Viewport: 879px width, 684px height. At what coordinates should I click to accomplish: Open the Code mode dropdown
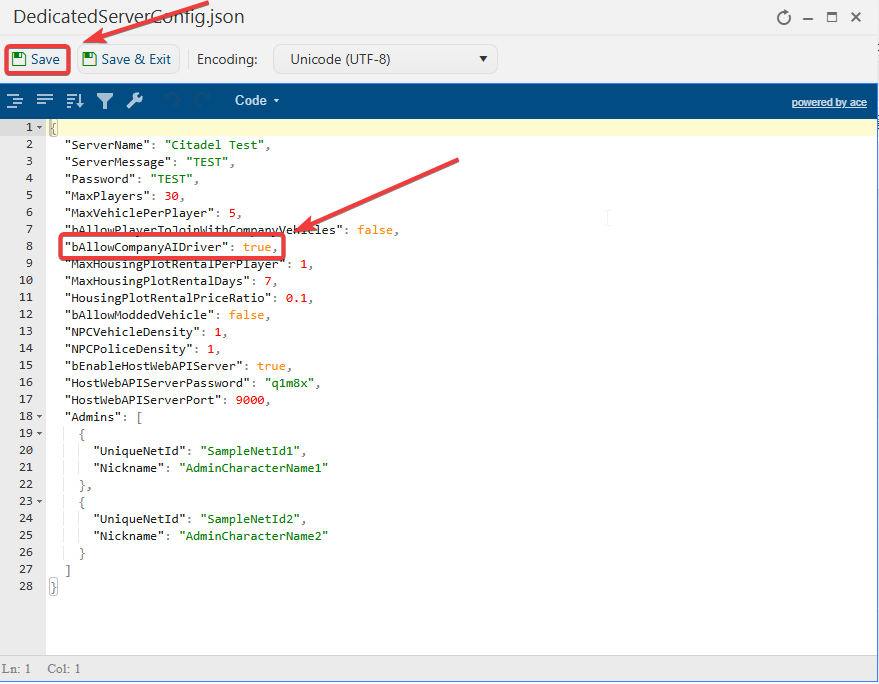(x=257, y=101)
